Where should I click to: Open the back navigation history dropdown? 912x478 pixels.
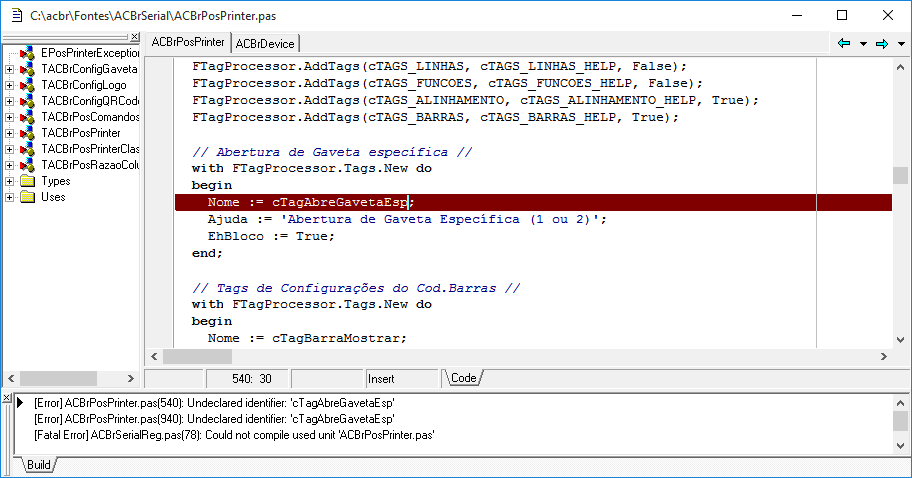pyautogui.click(x=863, y=44)
